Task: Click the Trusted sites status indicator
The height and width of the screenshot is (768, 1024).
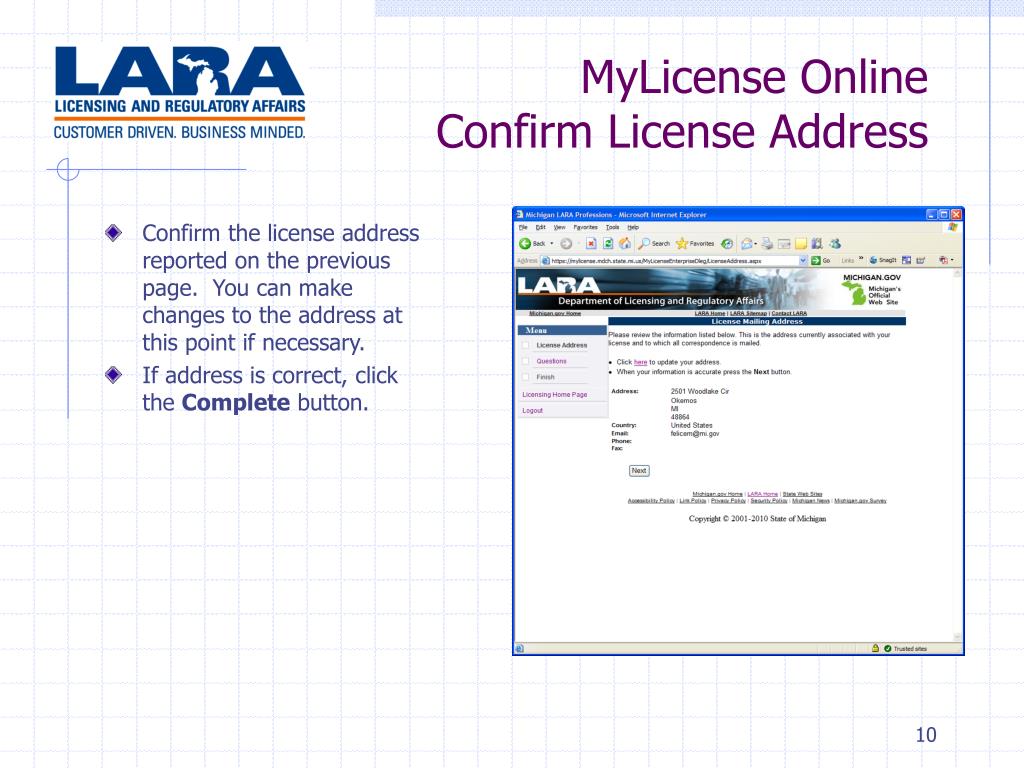Action: coord(905,648)
